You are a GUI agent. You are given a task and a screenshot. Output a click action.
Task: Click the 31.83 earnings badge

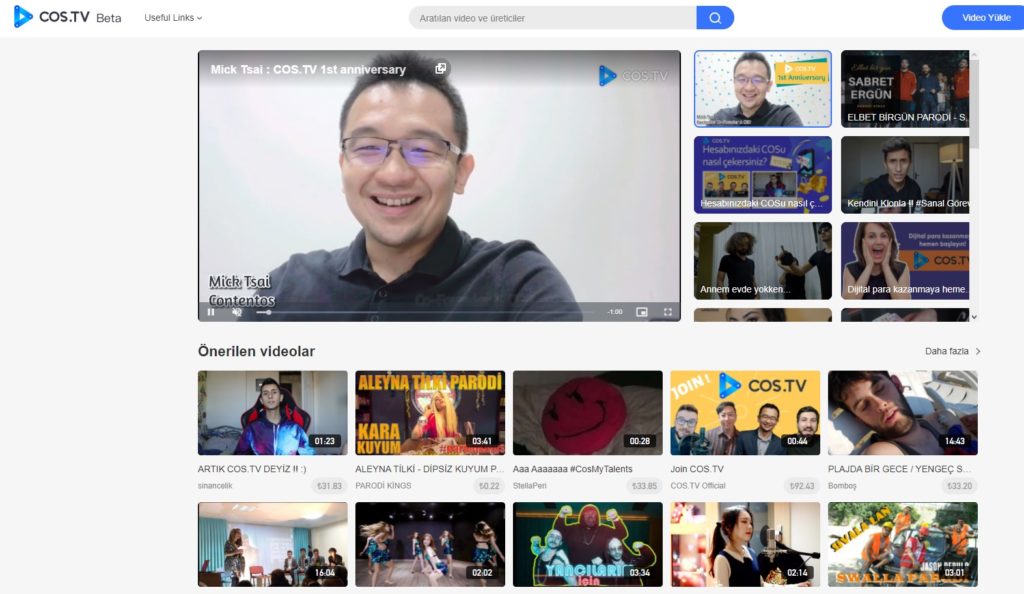329,486
